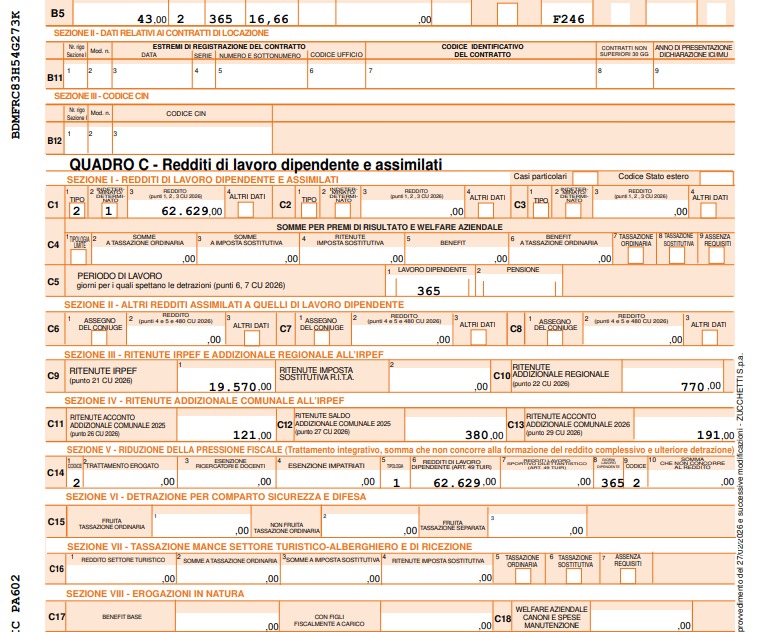This screenshot has width=768, height=632.
Task: Click the Codice Stato estero box
Action: pos(717,177)
